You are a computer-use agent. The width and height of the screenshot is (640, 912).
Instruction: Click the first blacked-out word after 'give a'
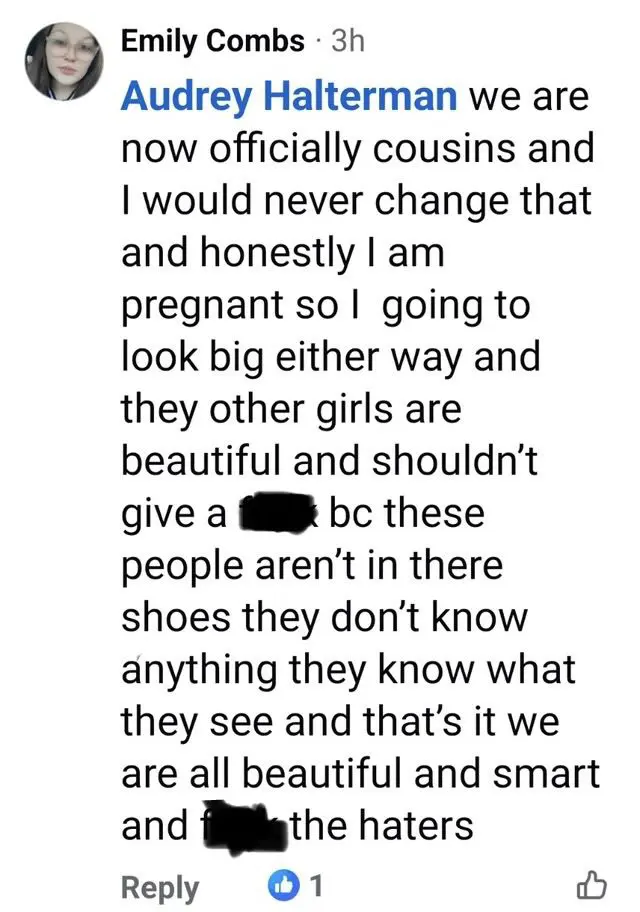pos(278,515)
